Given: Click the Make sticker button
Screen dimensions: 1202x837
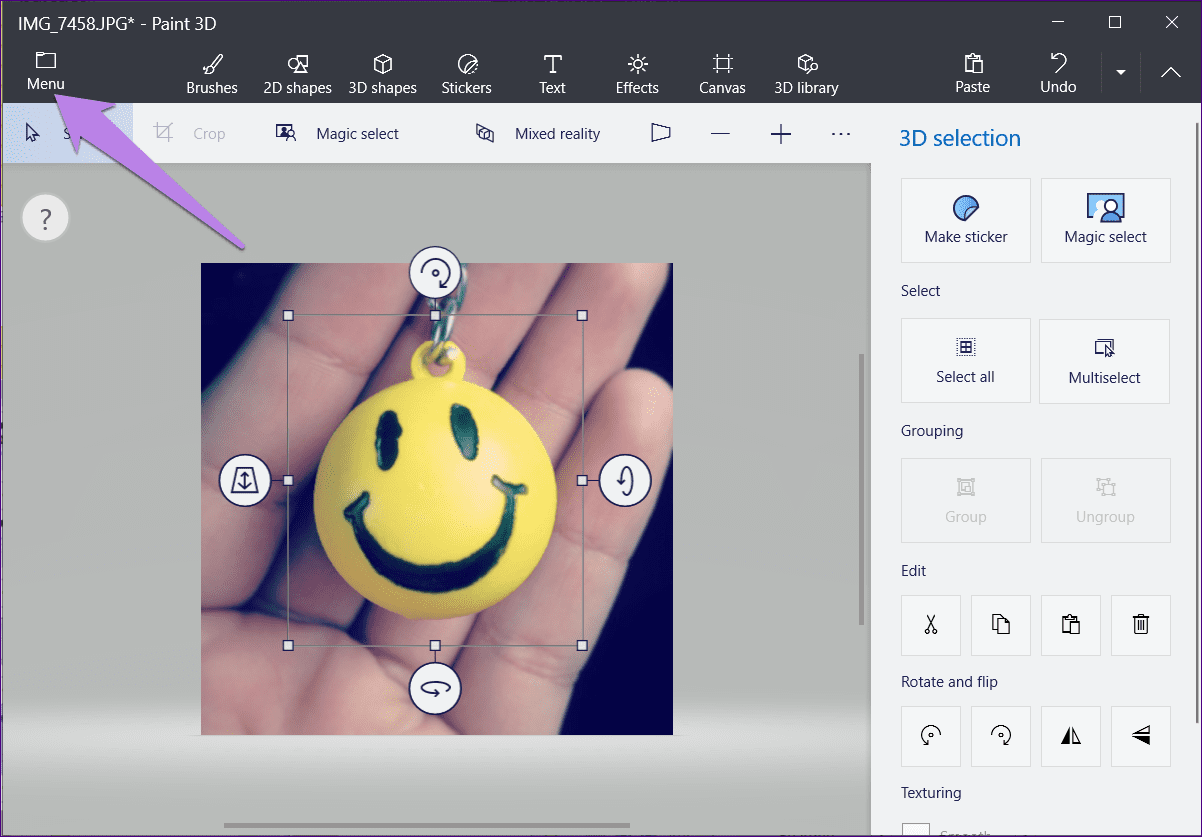Looking at the screenshot, I should click(966, 221).
